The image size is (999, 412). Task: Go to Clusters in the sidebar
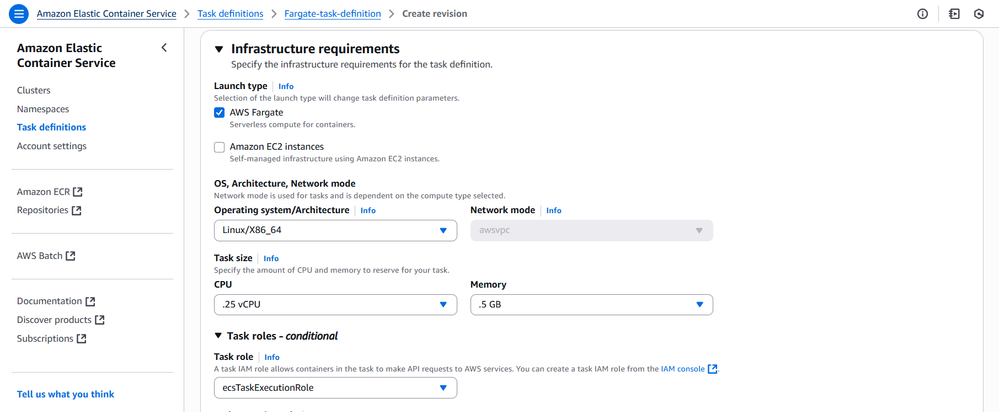point(33,90)
